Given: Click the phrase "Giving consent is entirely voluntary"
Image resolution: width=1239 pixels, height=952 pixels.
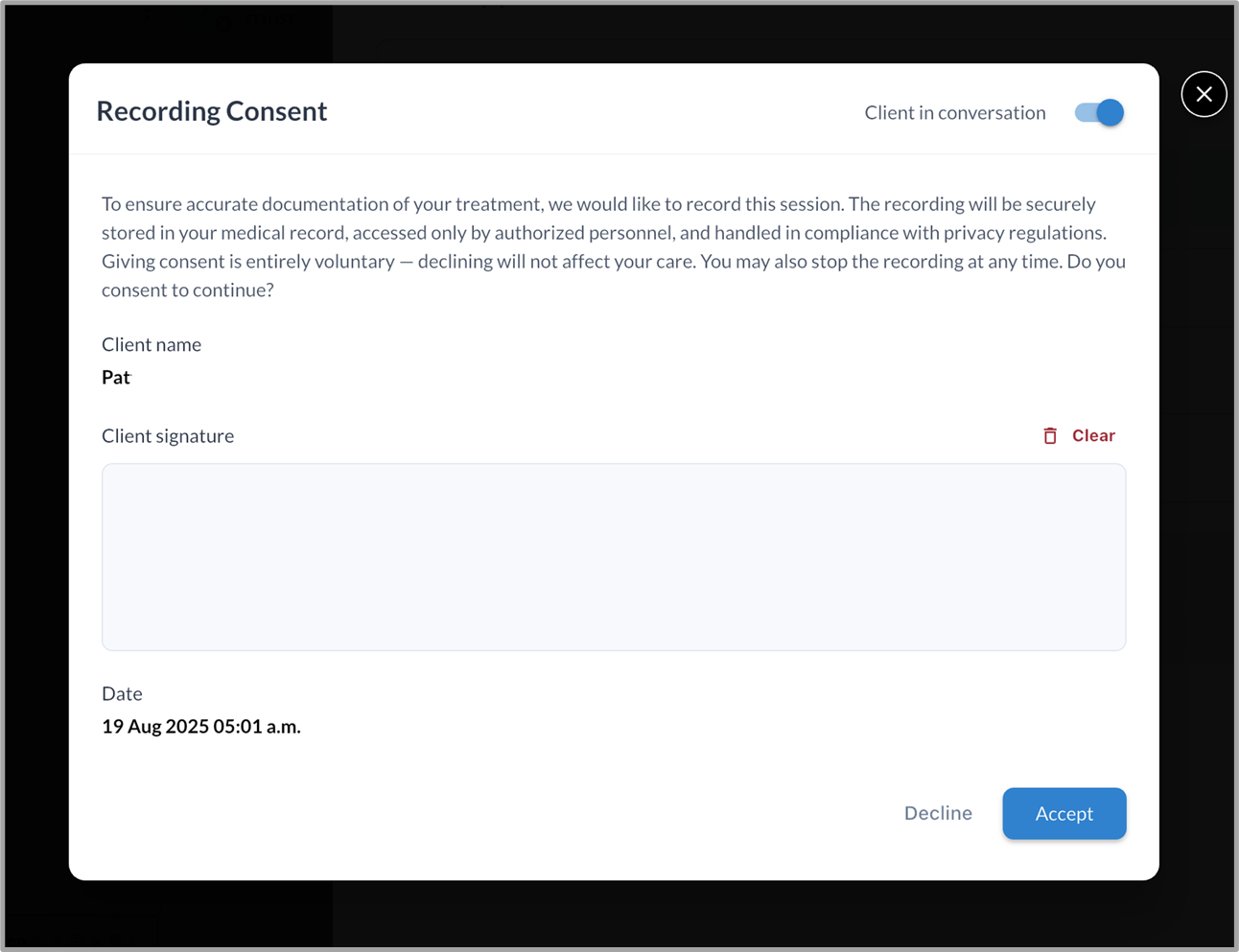Looking at the screenshot, I should click(x=247, y=262).
